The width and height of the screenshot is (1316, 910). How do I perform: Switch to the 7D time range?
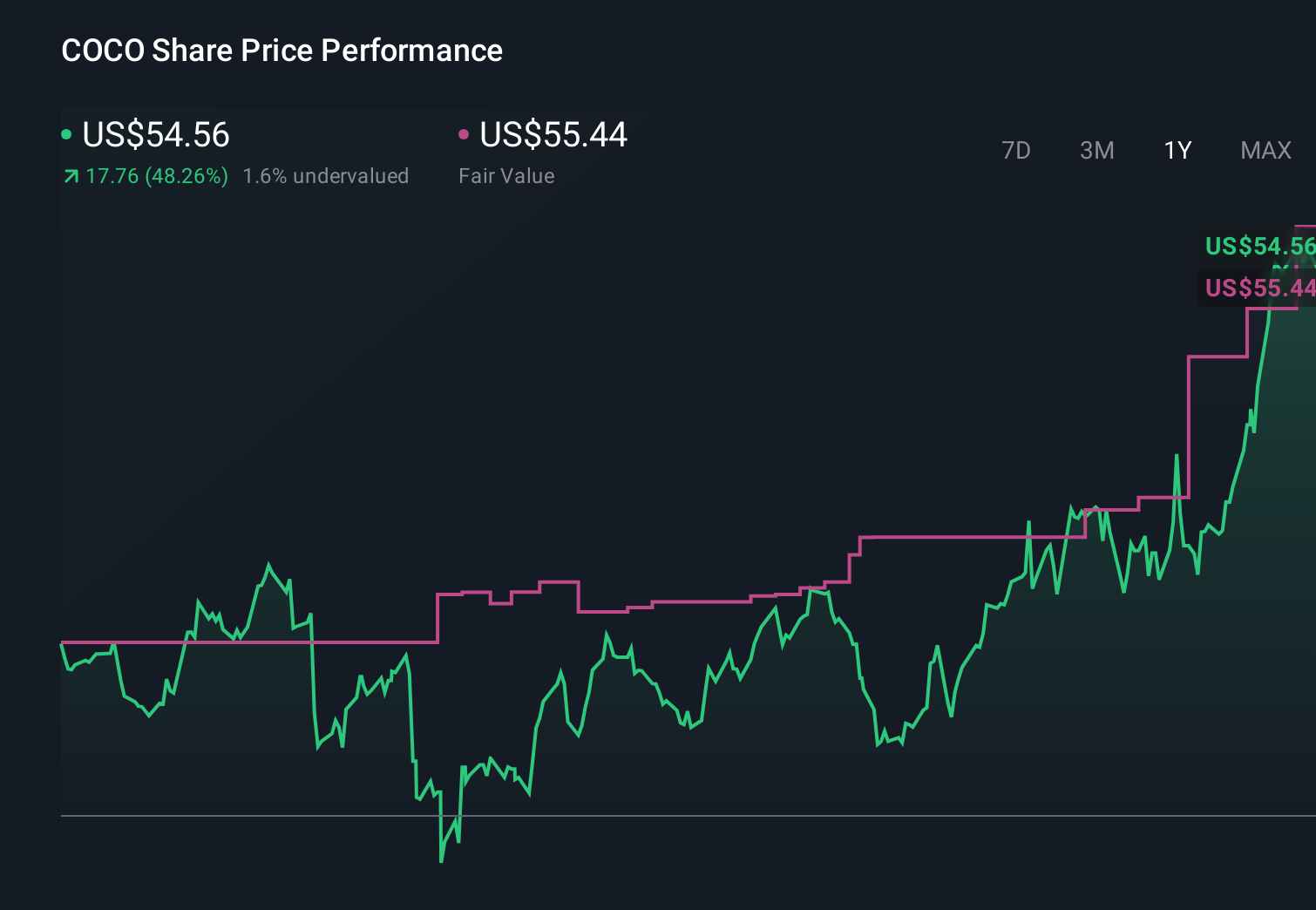[x=1017, y=150]
